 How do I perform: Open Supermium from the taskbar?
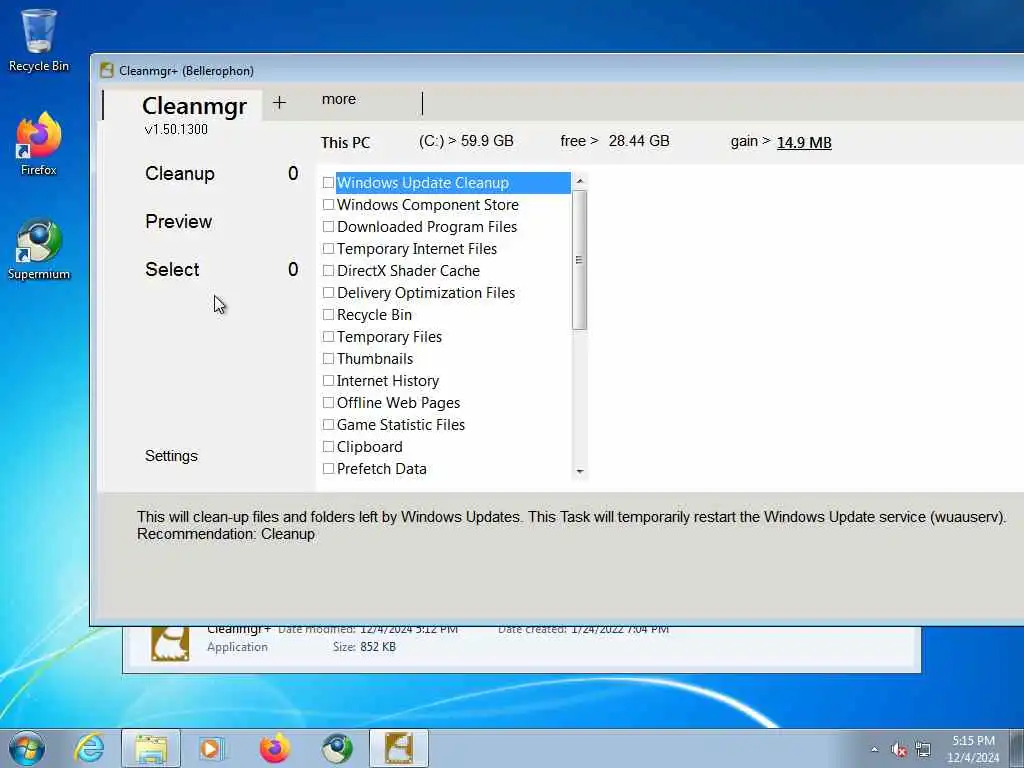(x=337, y=748)
